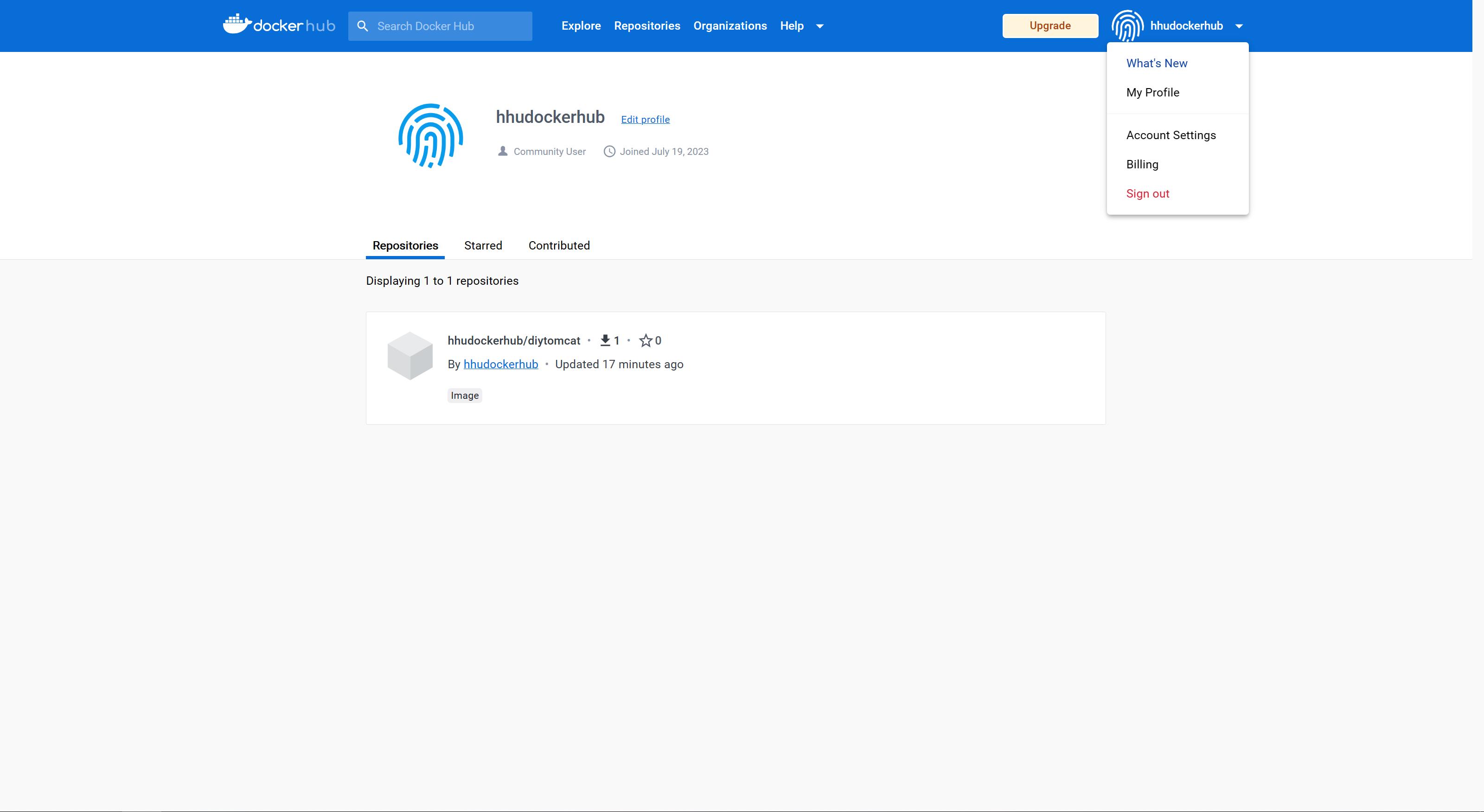Go to Billing from account menu
This screenshot has width=1484, height=812.
[x=1142, y=165]
